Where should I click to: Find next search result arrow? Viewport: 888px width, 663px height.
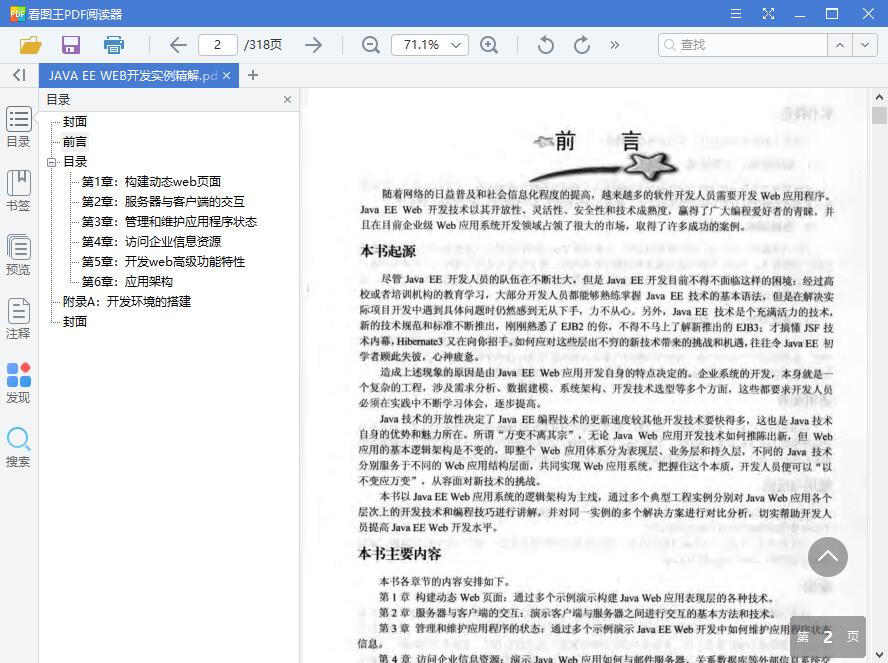pos(865,45)
